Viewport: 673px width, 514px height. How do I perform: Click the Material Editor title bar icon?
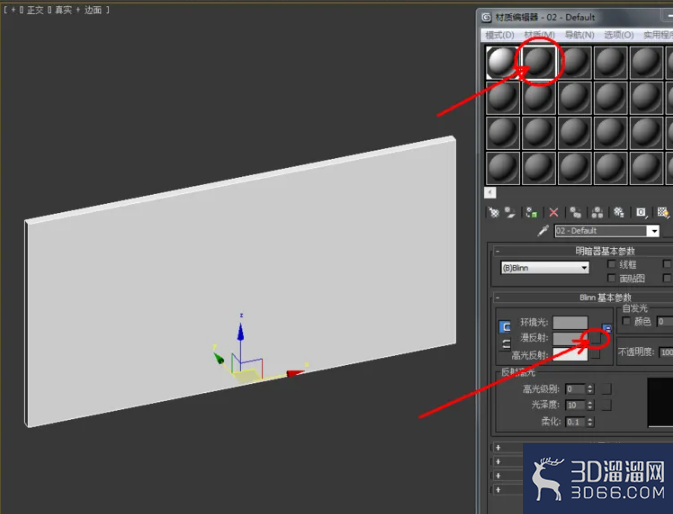486,17
